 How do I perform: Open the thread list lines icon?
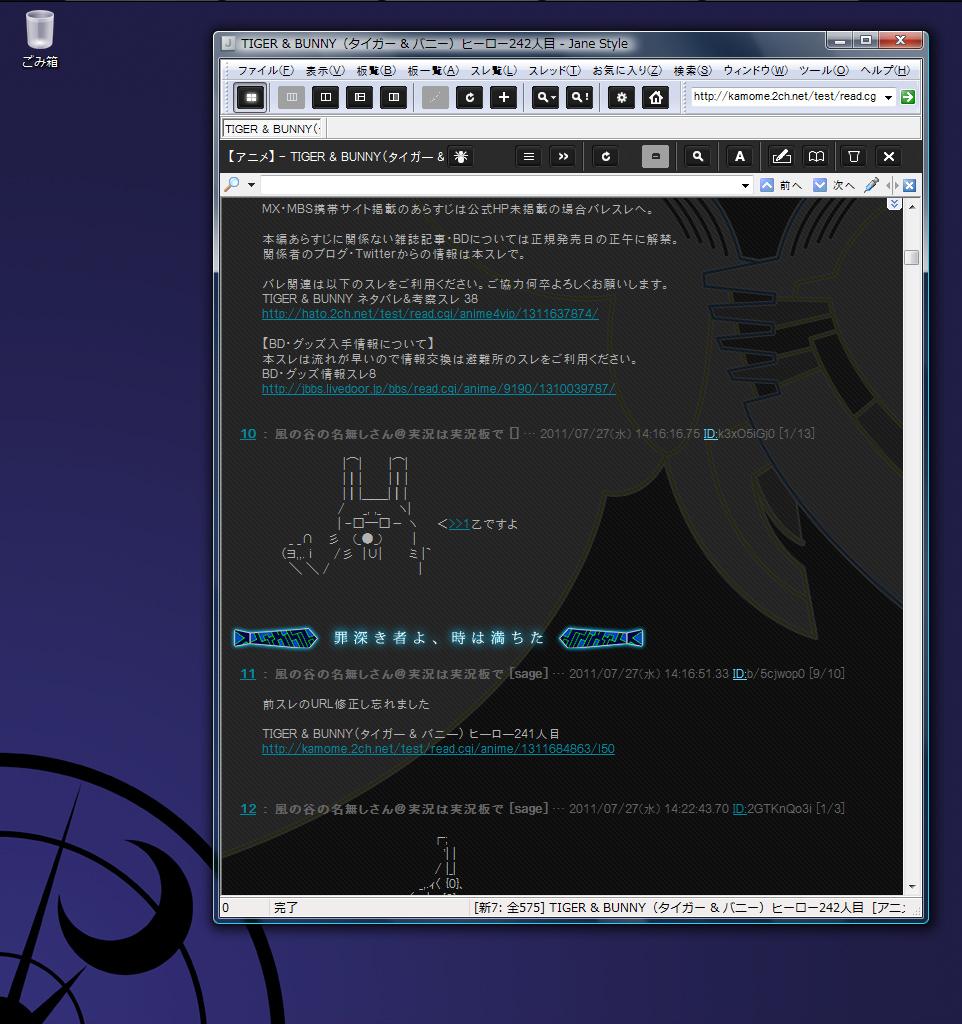click(x=528, y=157)
